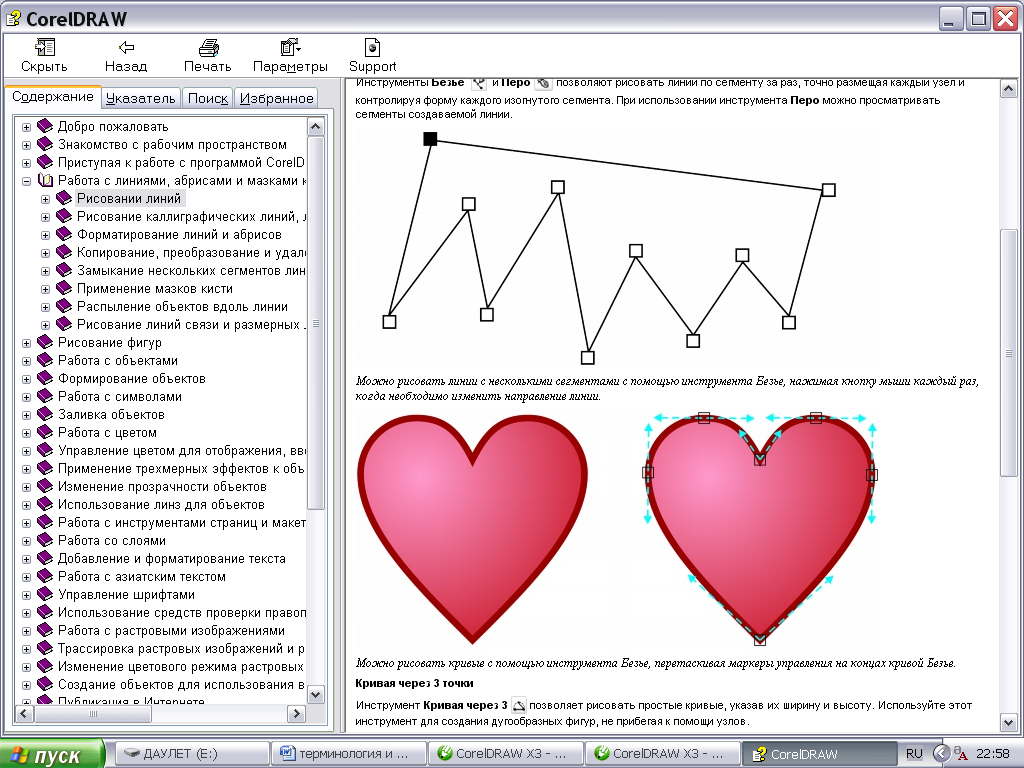Screen dimensions: 1024x768
Task: Click the 22:58 clock in the tray
Action: [993, 754]
